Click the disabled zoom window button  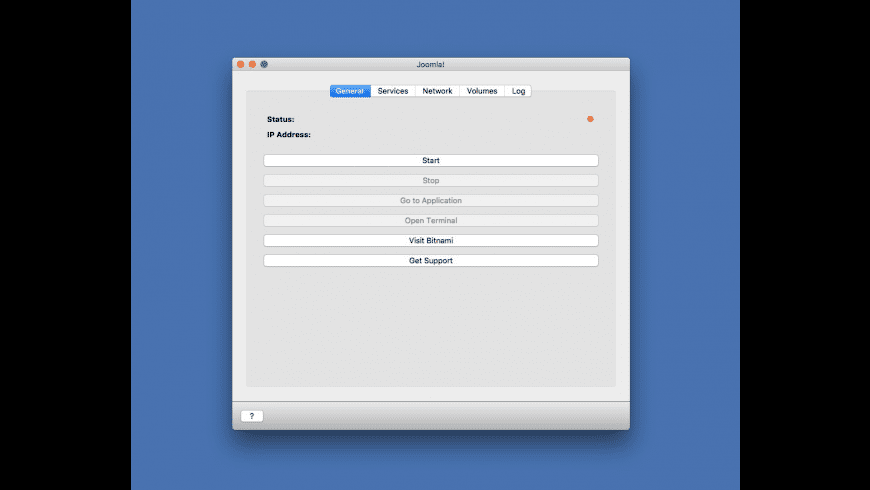(x=264, y=64)
